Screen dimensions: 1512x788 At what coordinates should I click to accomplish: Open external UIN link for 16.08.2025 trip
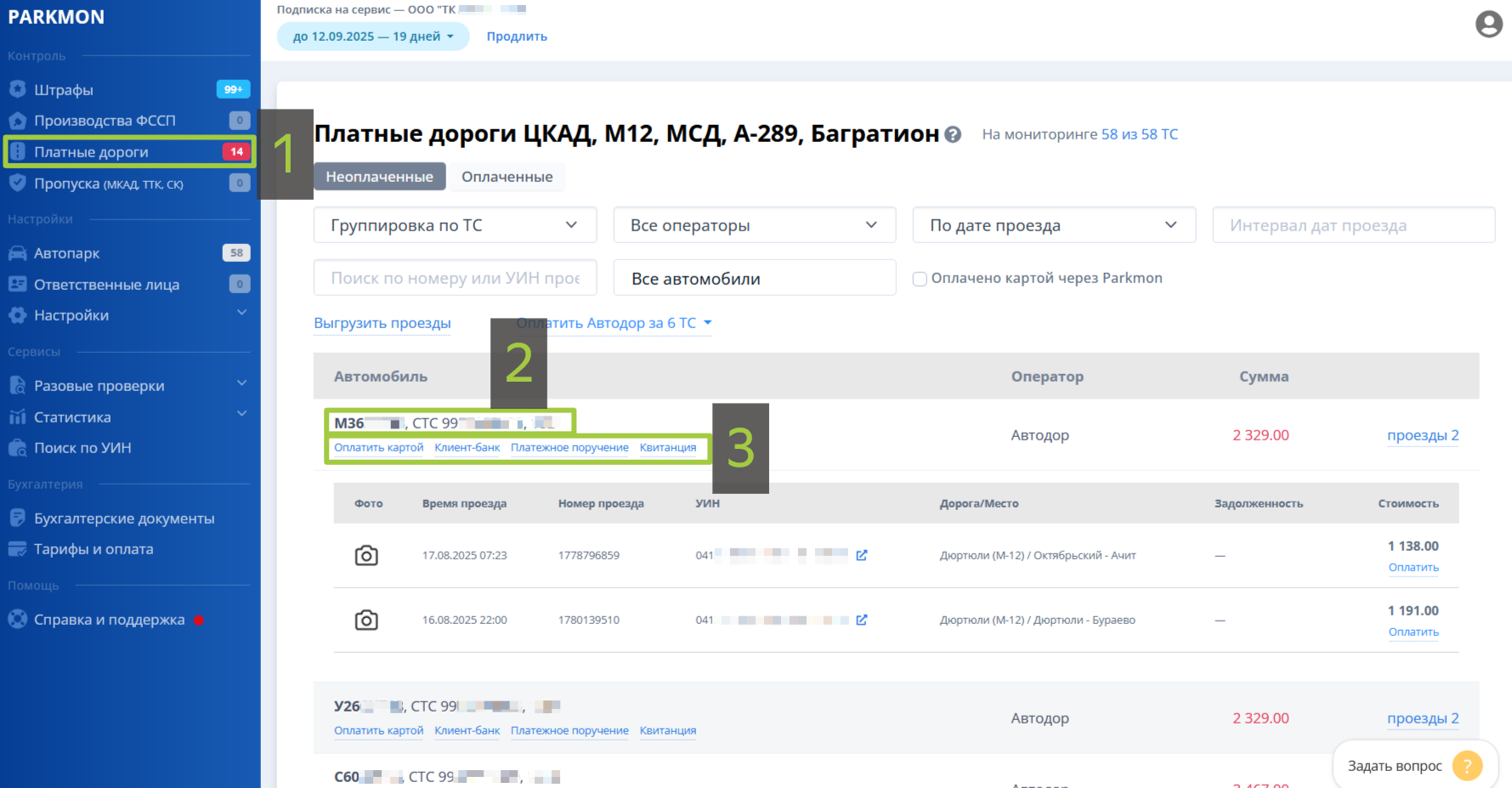(x=862, y=620)
